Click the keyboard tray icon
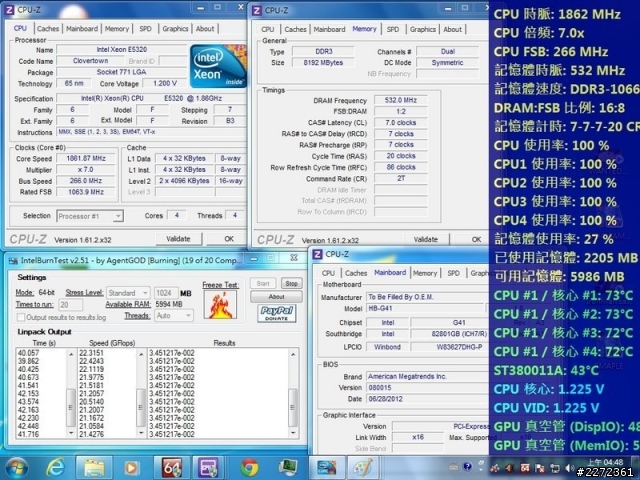Image resolution: width=640 pixels, height=480 pixels. (453, 467)
